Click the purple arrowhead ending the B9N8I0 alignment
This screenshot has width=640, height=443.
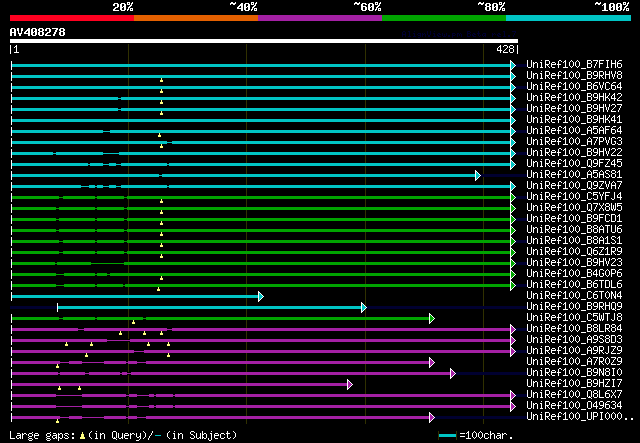point(453,374)
